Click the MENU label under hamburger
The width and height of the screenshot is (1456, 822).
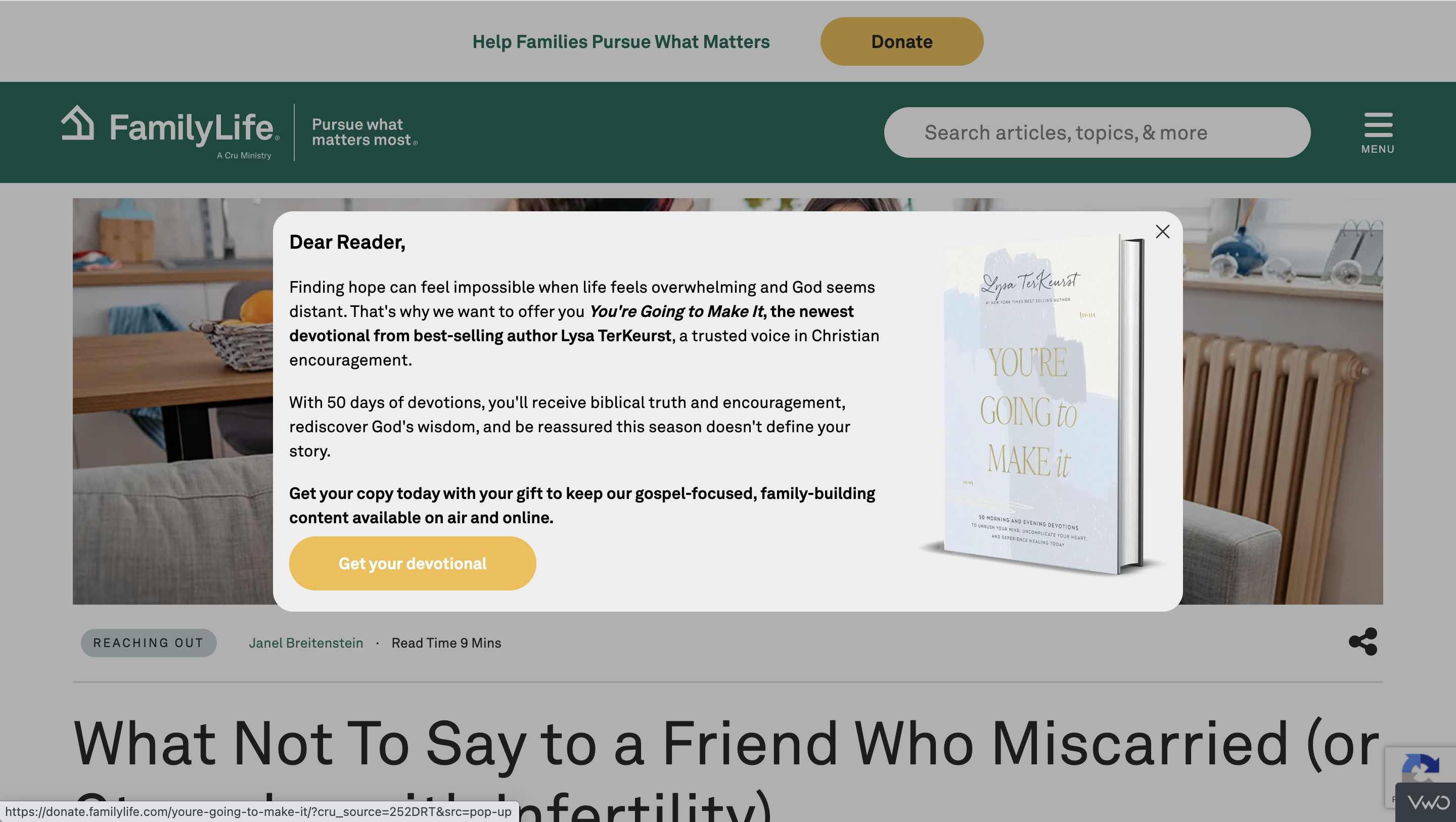pos(1378,149)
